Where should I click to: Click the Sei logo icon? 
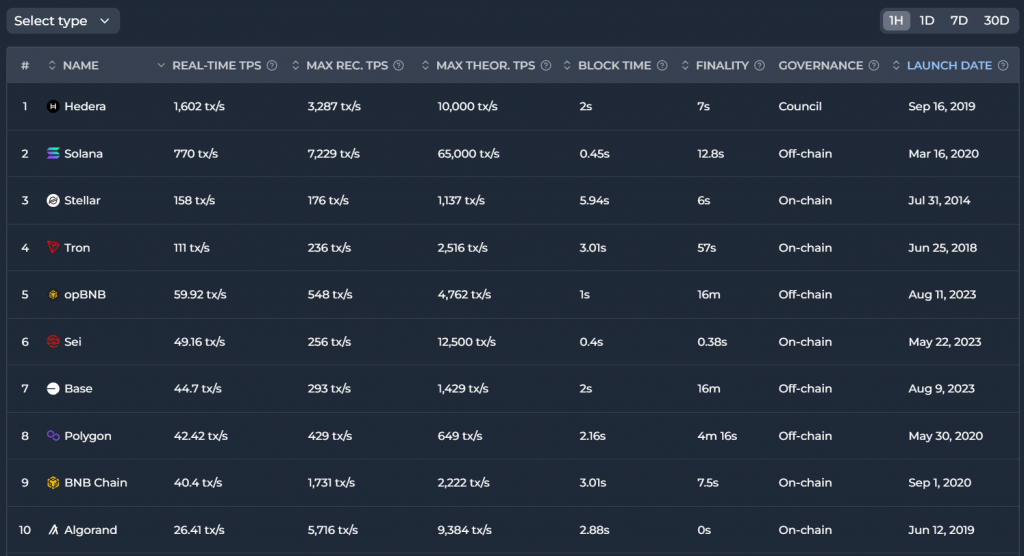[x=53, y=342]
